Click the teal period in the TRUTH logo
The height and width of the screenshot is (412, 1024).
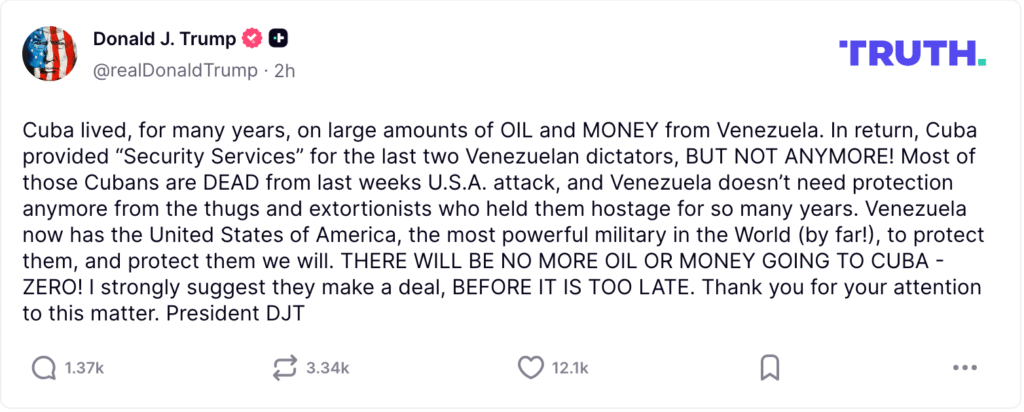pyautogui.click(x=981, y=62)
